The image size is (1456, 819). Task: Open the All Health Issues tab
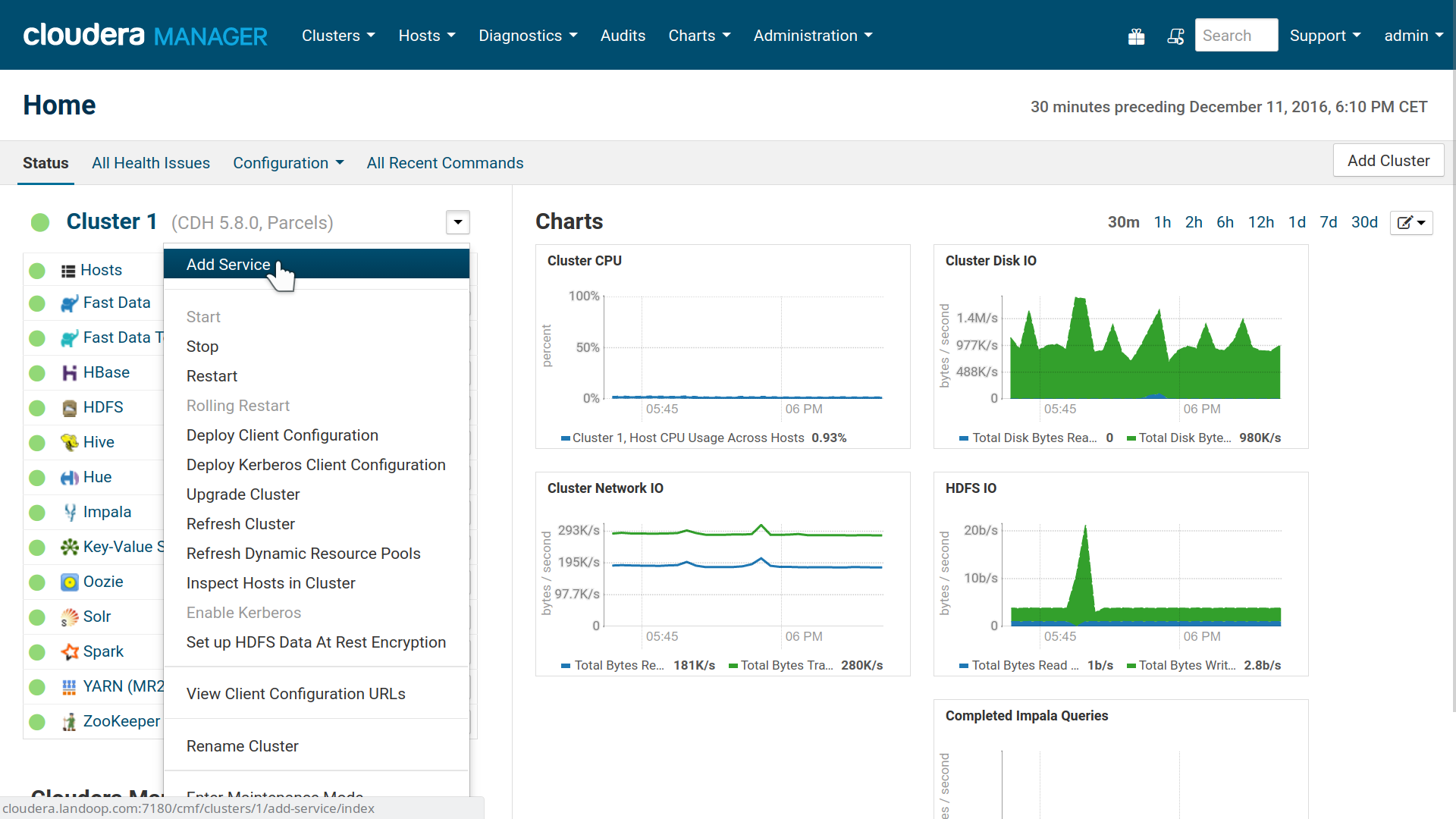[x=151, y=163]
